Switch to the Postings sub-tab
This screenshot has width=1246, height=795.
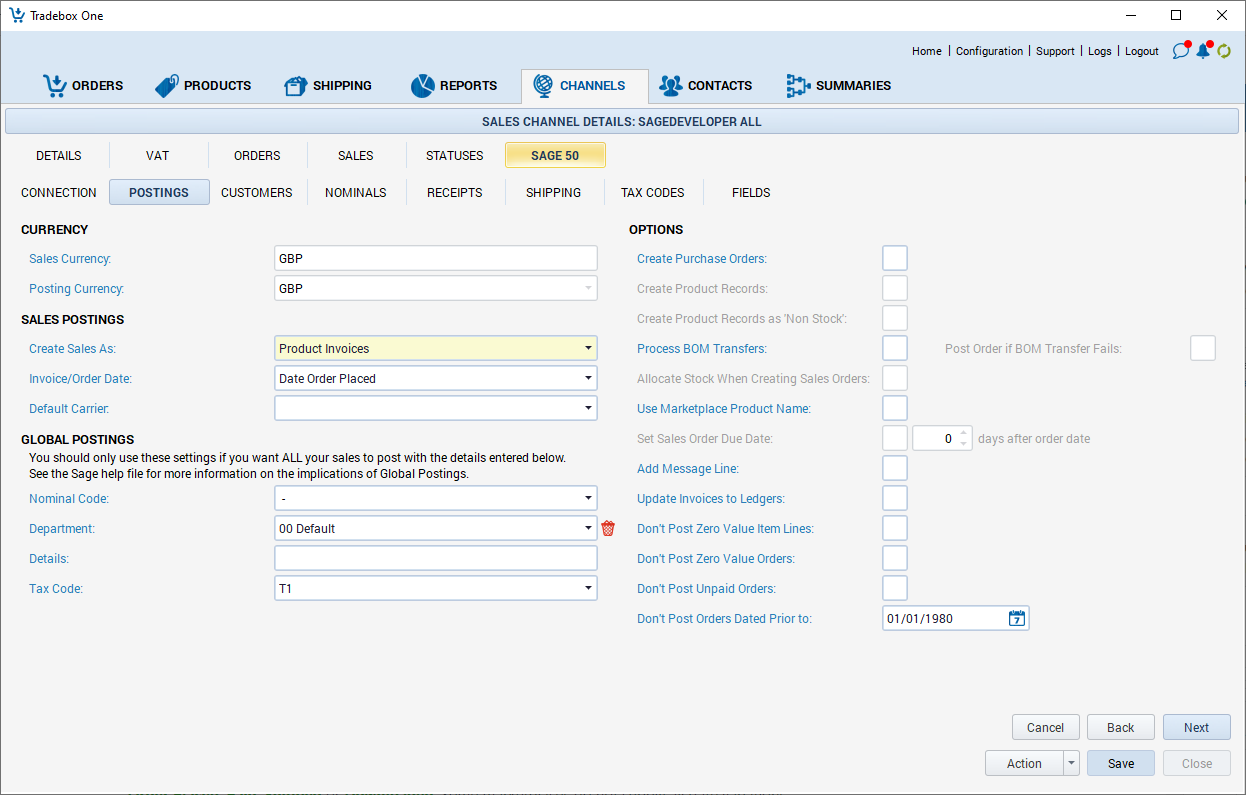coord(159,192)
